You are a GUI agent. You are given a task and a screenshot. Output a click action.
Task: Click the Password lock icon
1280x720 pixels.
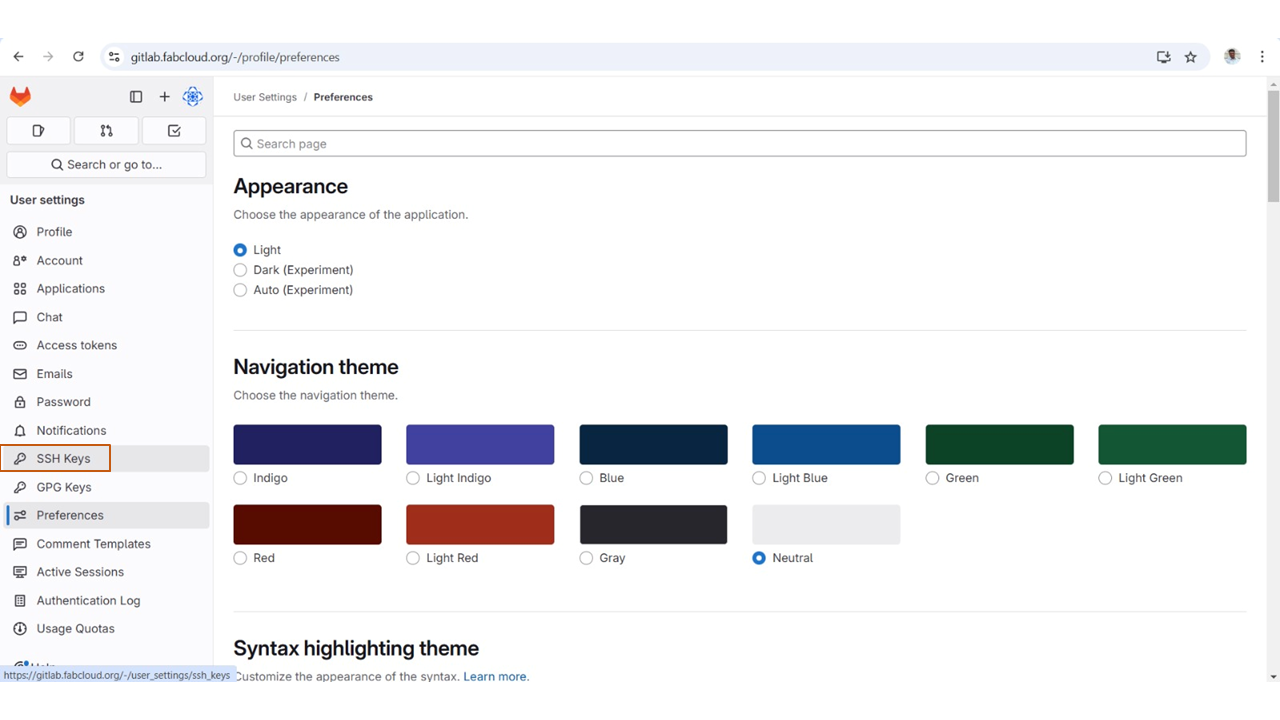20,402
